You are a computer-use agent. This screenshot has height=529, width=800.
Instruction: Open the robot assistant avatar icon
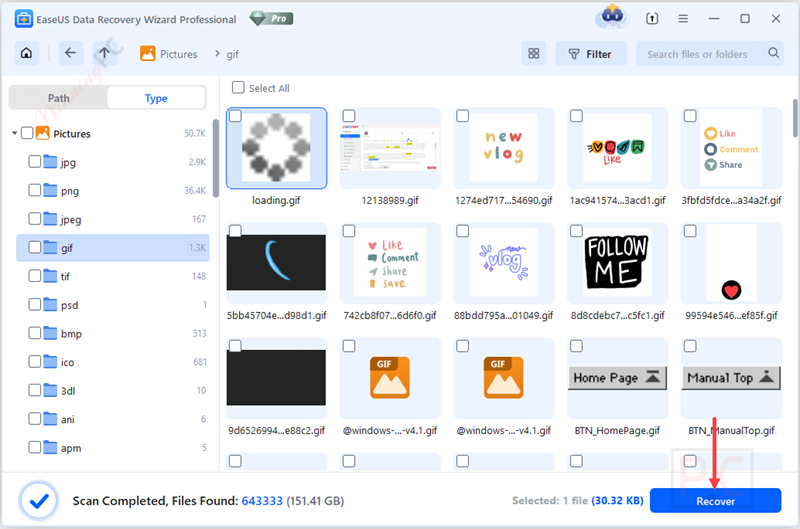point(612,17)
